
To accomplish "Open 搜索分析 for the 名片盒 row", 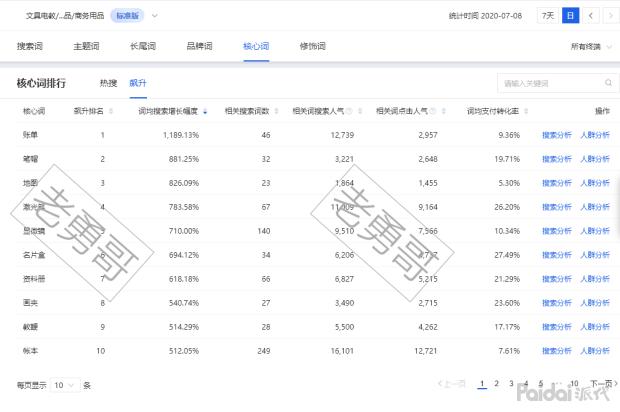I will coord(557,255).
